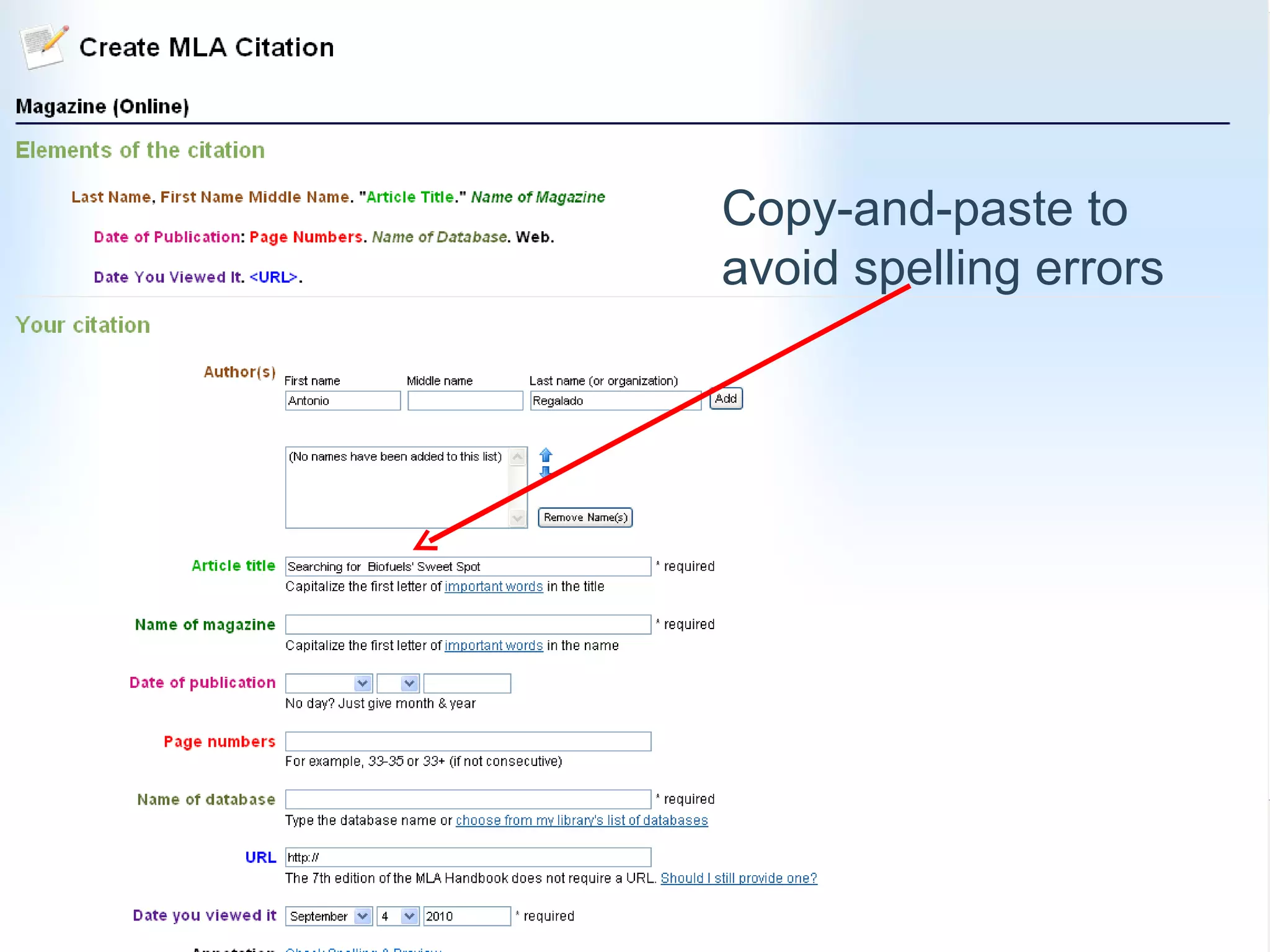Open the viewed month dropdown showing September
The image size is (1270, 952).
(x=329, y=916)
